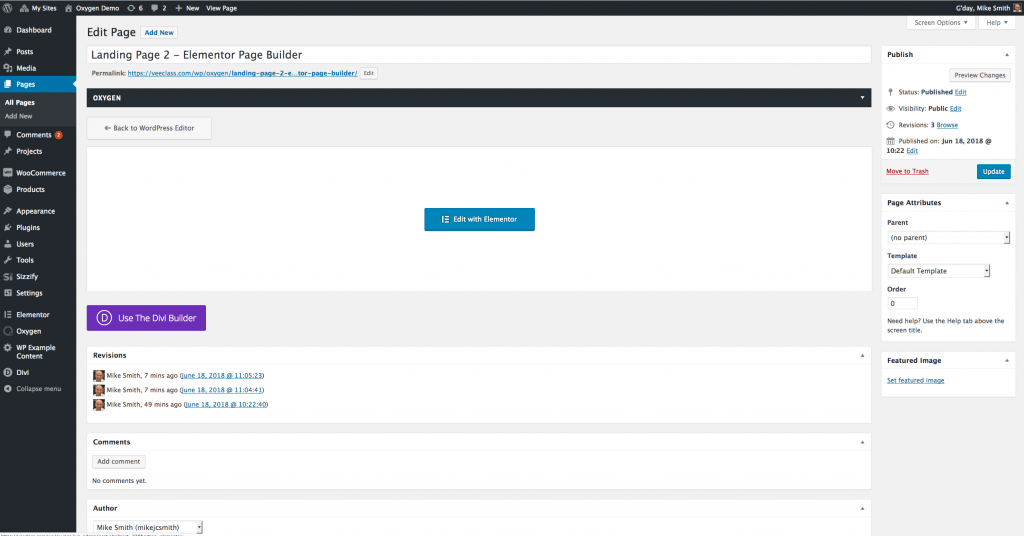Collapse the Publish box
This screenshot has width=1024, height=536.
pyautogui.click(x=1006, y=55)
